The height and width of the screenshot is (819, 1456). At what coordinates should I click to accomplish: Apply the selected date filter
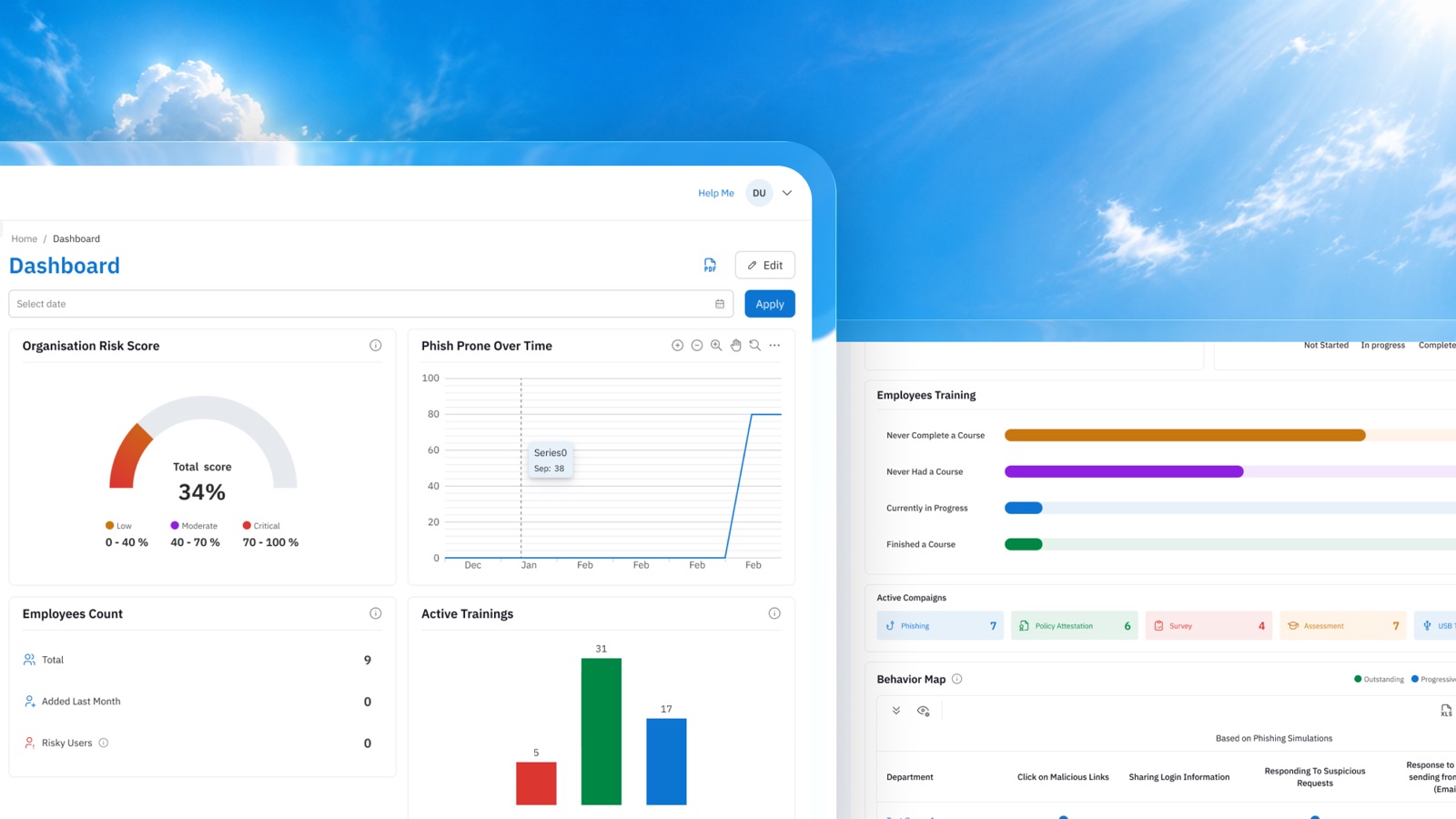point(770,304)
